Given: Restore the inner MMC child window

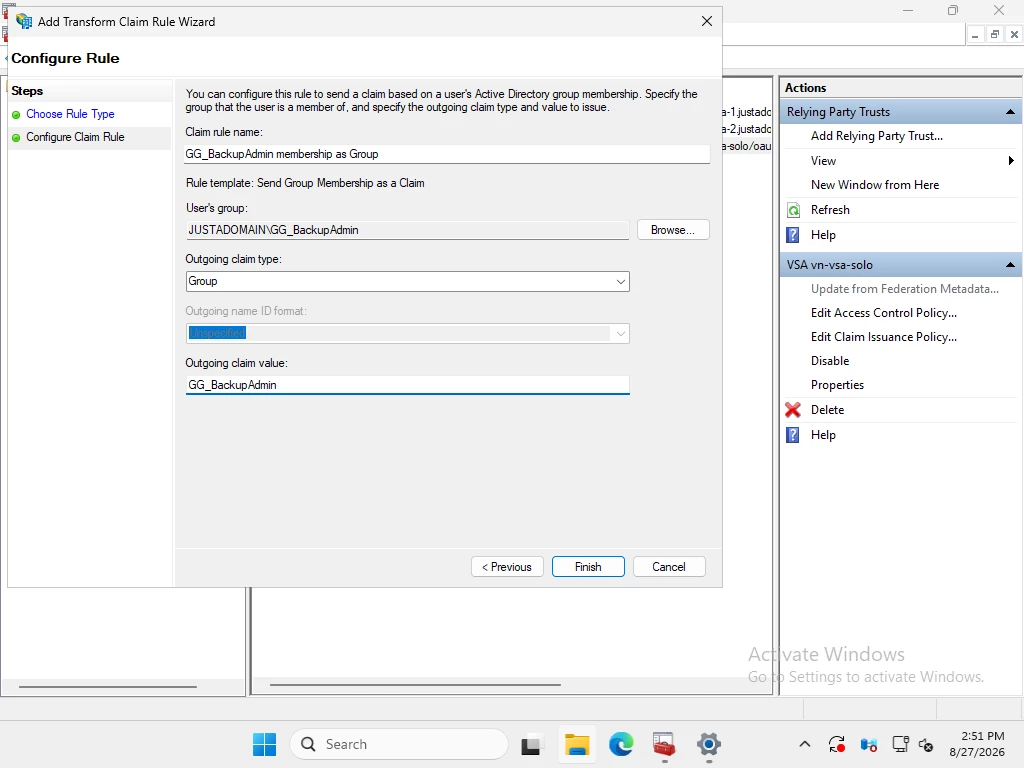Looking at the screenshot, I should pyautogui.click(x=995, y=35).
